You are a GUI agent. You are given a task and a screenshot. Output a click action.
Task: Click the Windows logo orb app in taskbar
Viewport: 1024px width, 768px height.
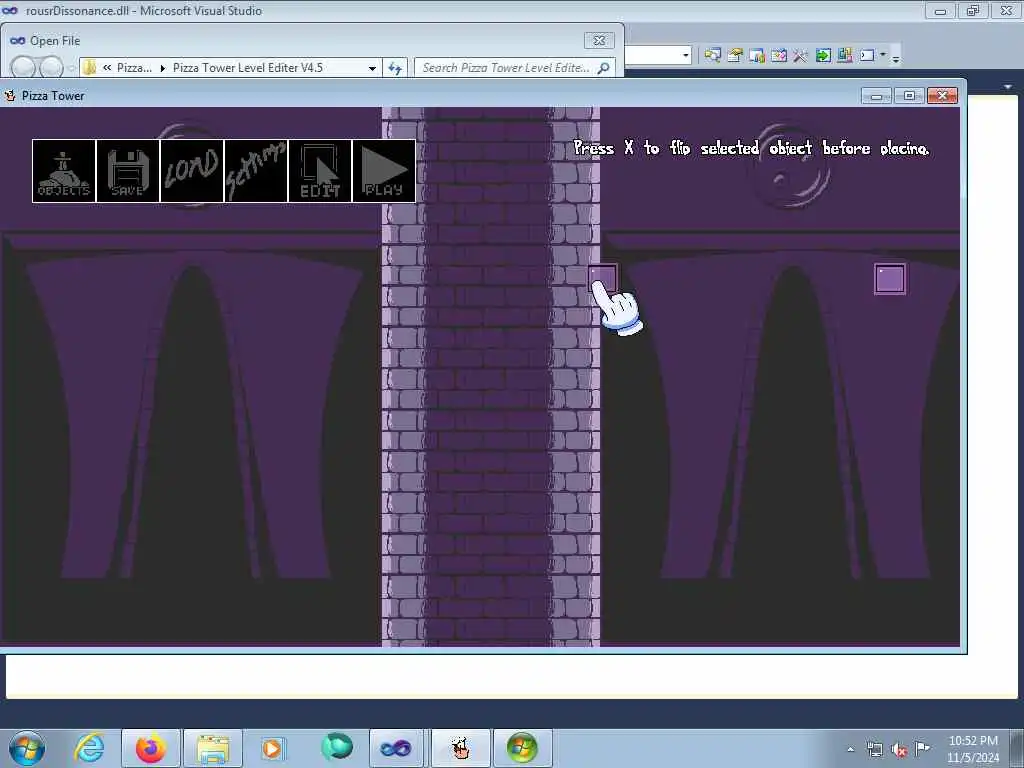click(x=522, y=748)
